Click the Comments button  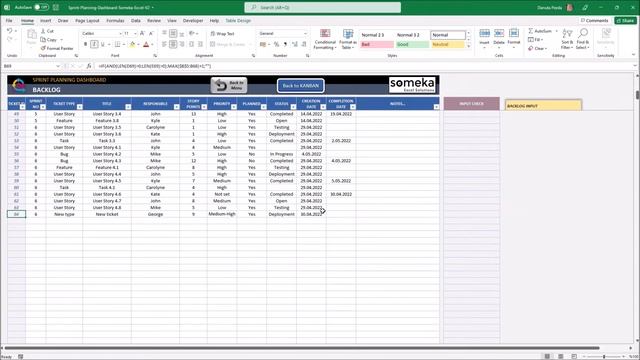[594, 20]
